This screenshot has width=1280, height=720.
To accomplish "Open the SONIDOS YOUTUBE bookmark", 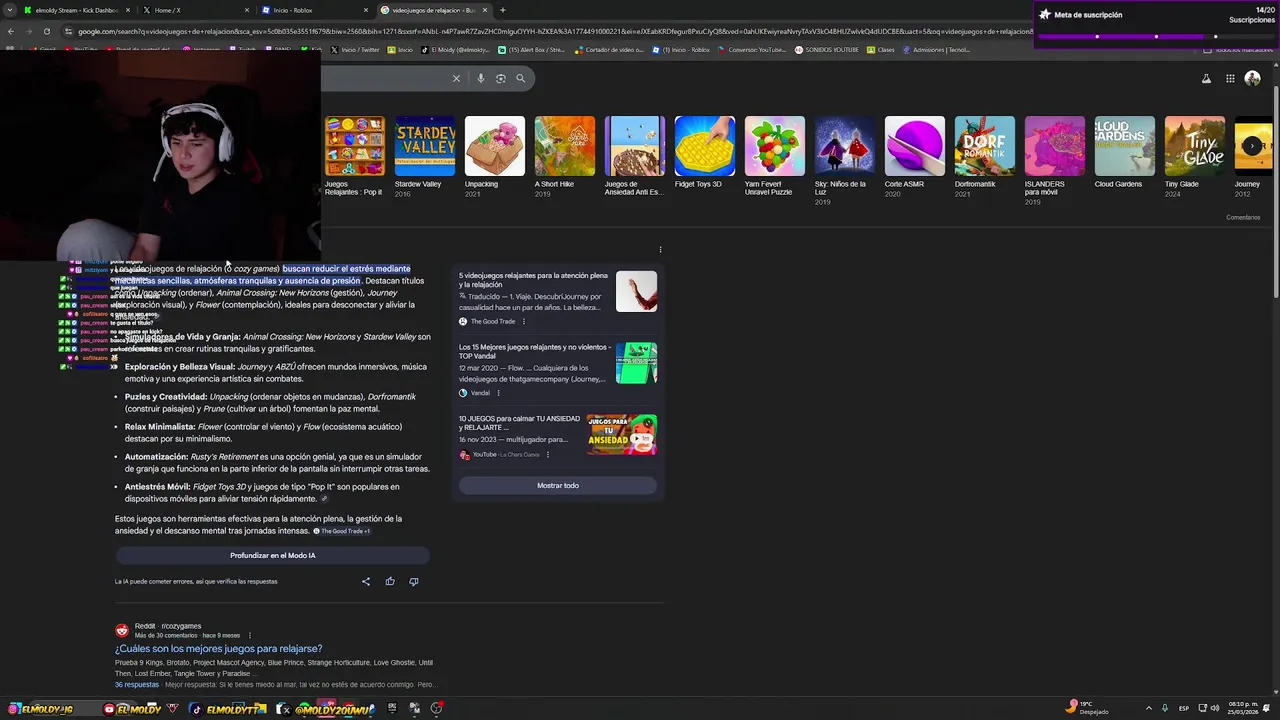I will [x=827, y=49].
